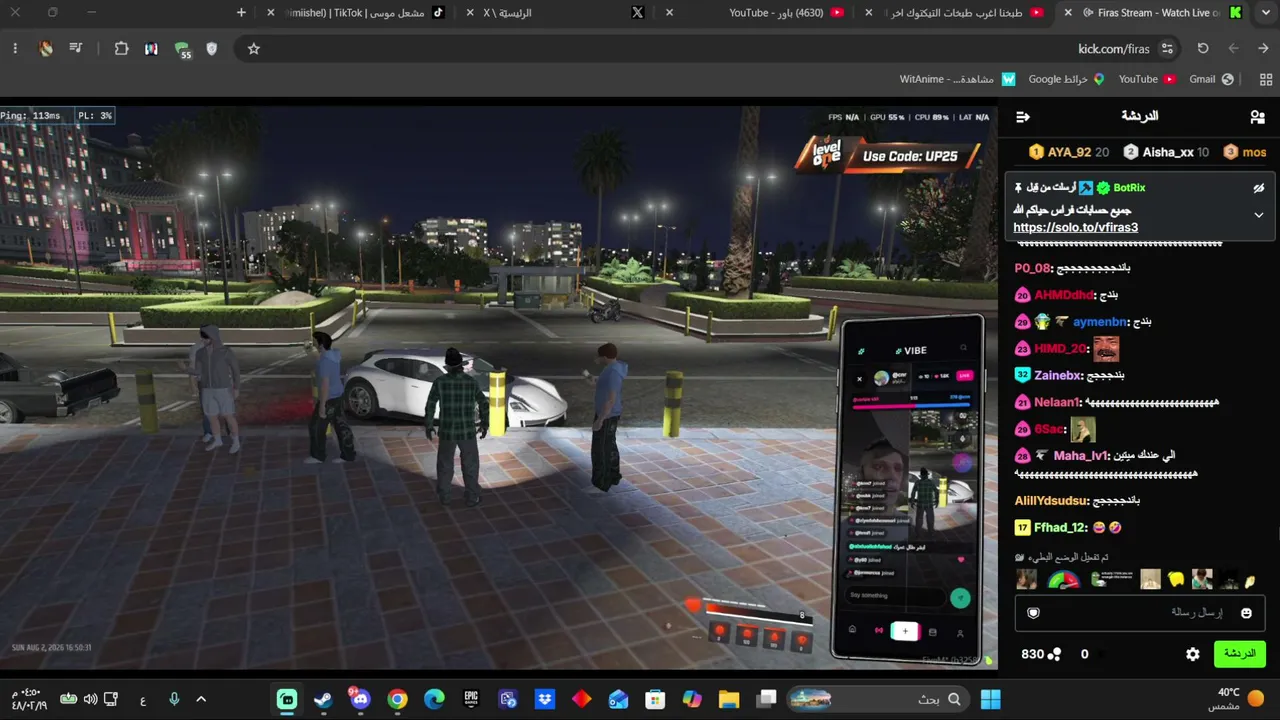The height and width of the screenshot is (720, 1280).
Task: Collapse the chat panel with the arrow icon
Action: point(1022,117)
